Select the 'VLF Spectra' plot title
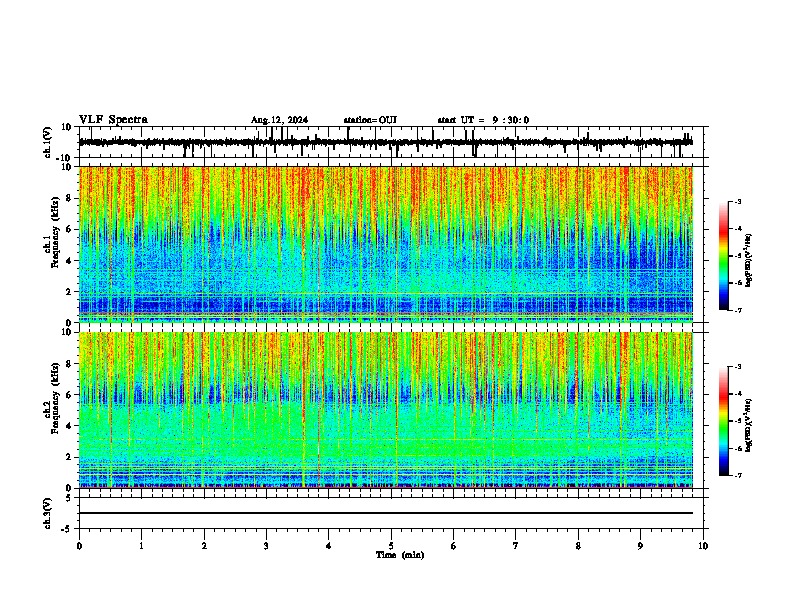 click(x=113, y=120)
